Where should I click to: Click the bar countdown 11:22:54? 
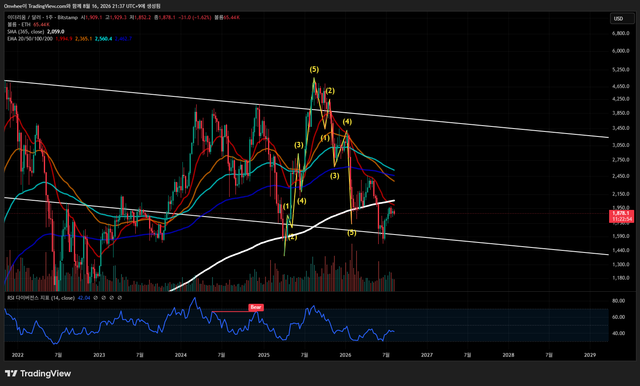[622, 219]
